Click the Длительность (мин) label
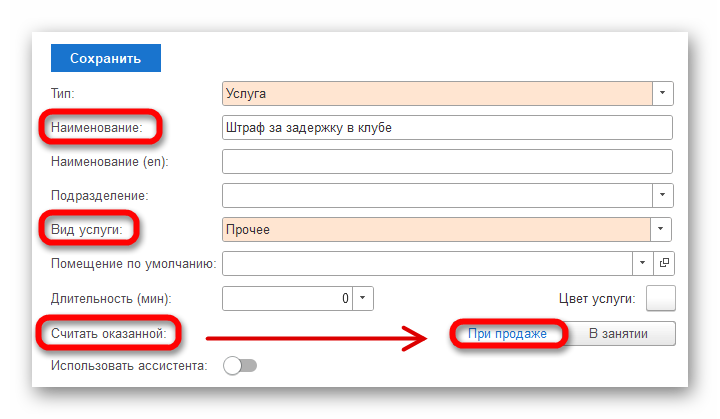The image size is (720, 419). pos(111,299)
